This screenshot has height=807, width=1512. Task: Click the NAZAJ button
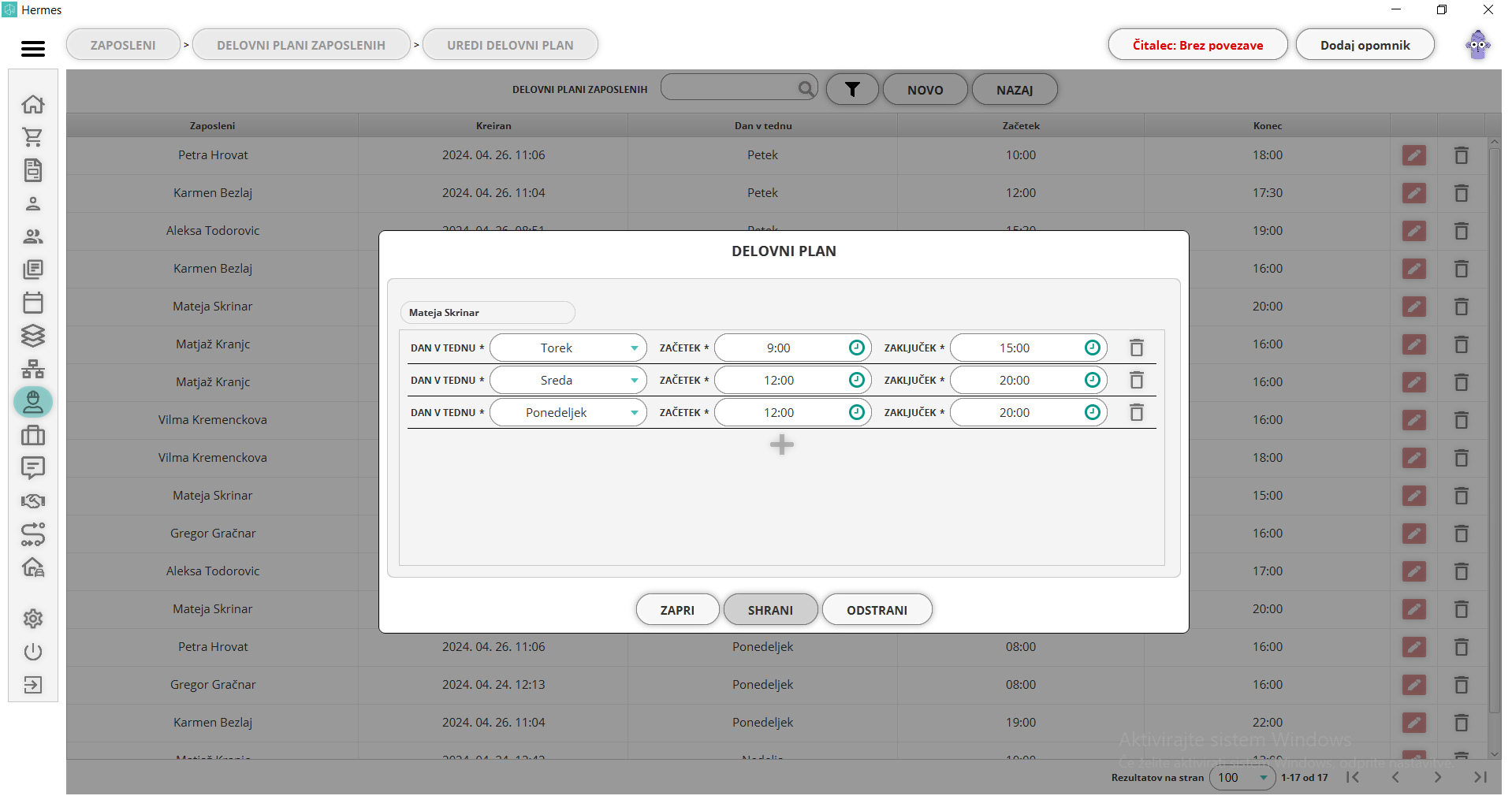click(1015, 90)
